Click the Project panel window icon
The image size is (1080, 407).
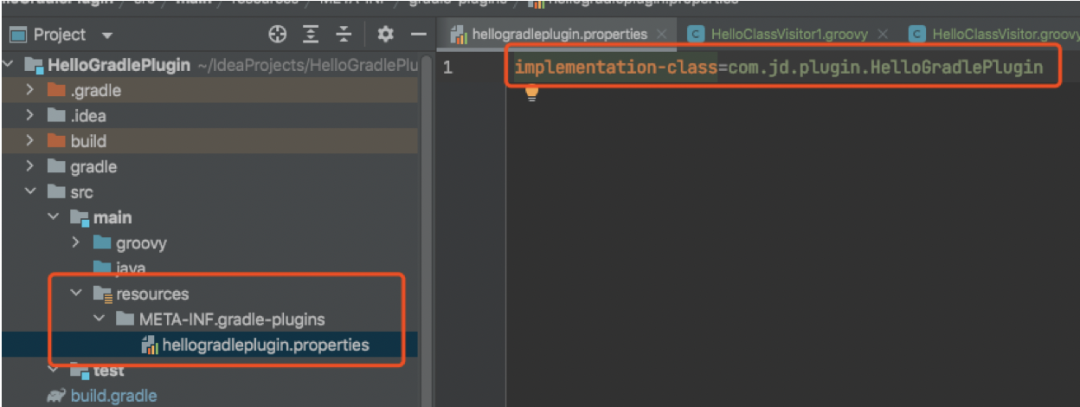(17, 34)
